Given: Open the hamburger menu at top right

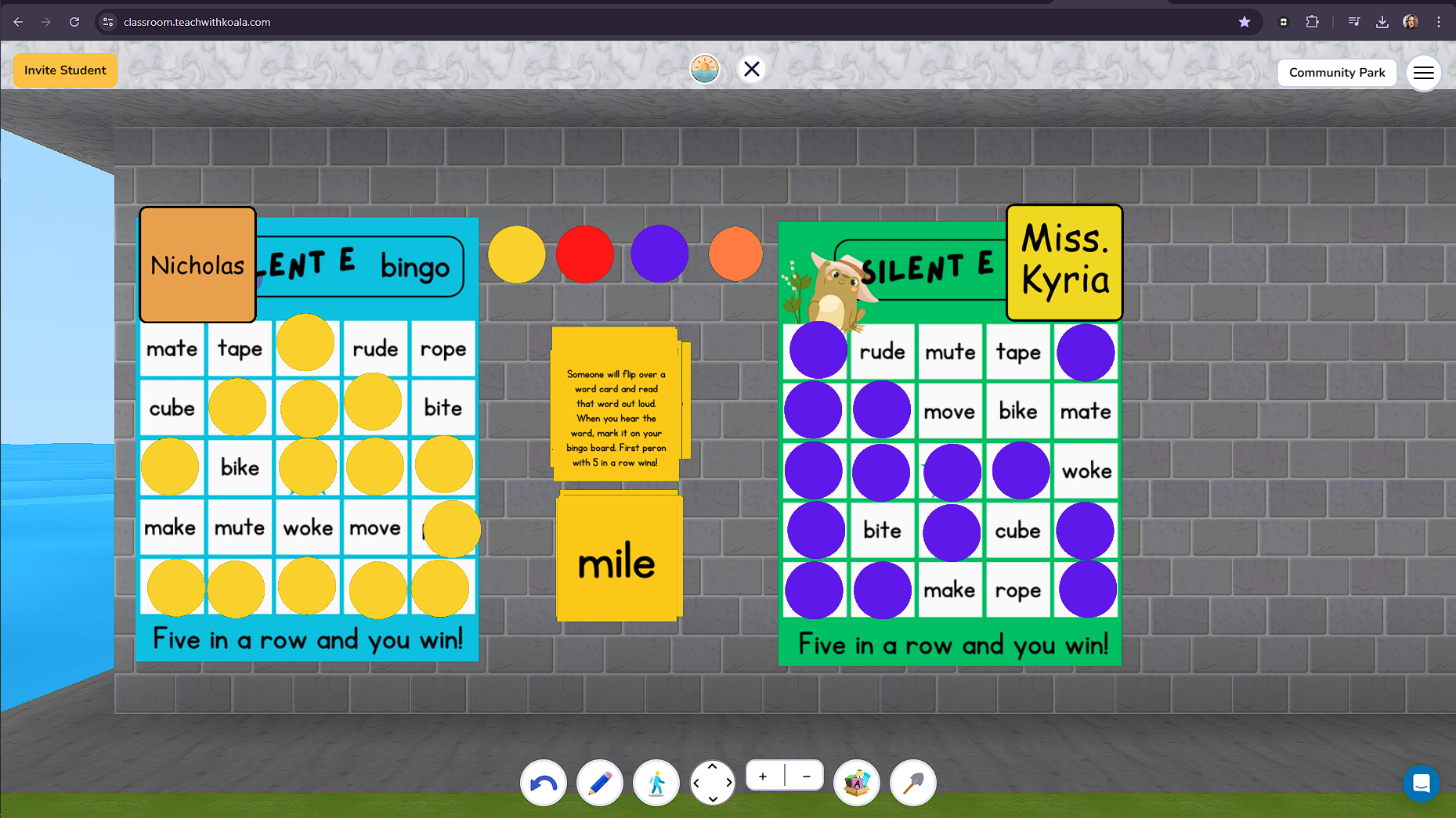Looking at the screenshot, I should (x=1424, y=73).
